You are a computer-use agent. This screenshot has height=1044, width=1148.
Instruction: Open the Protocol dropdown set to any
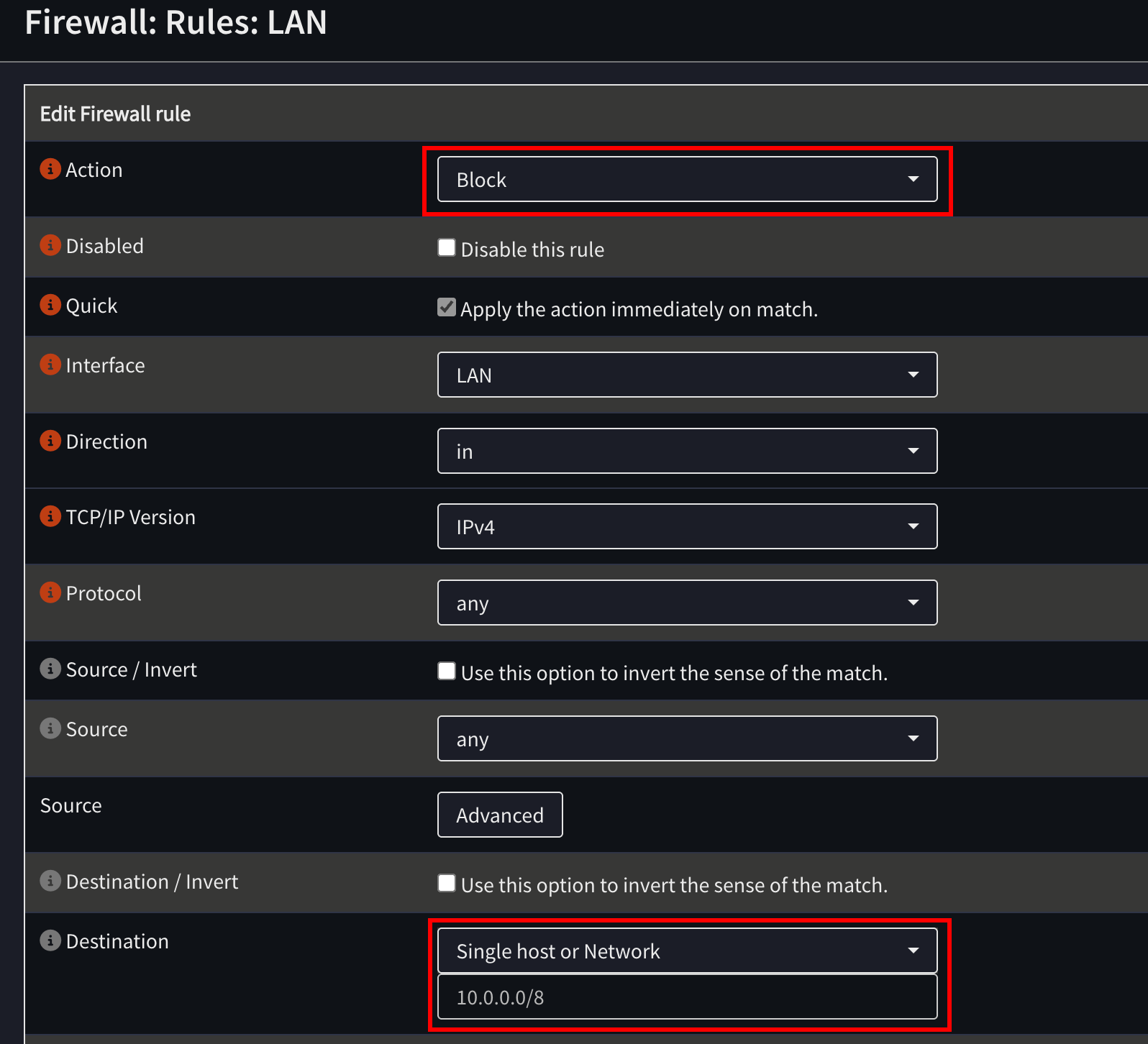tap(687, 603)
